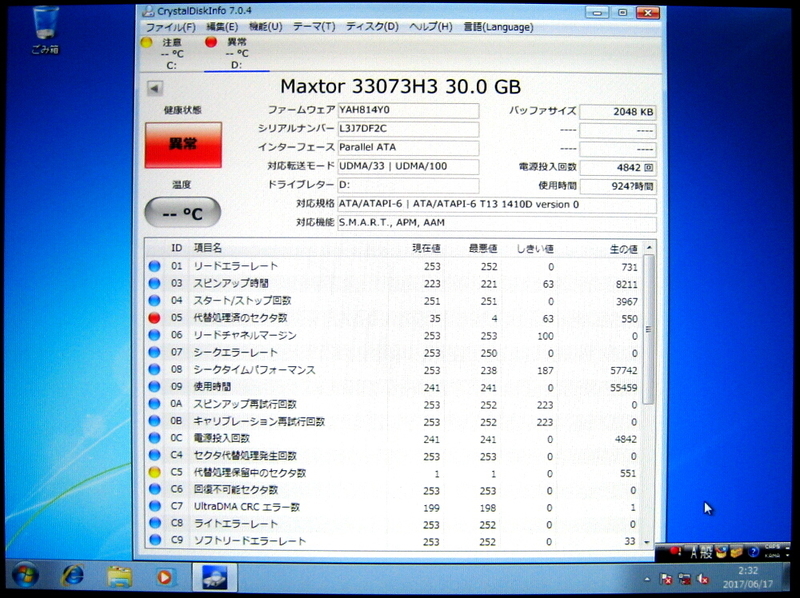Viewport: 800px width, 598px height.
Task: Click the 最悪値 column header
Action: tap(482, 248)
